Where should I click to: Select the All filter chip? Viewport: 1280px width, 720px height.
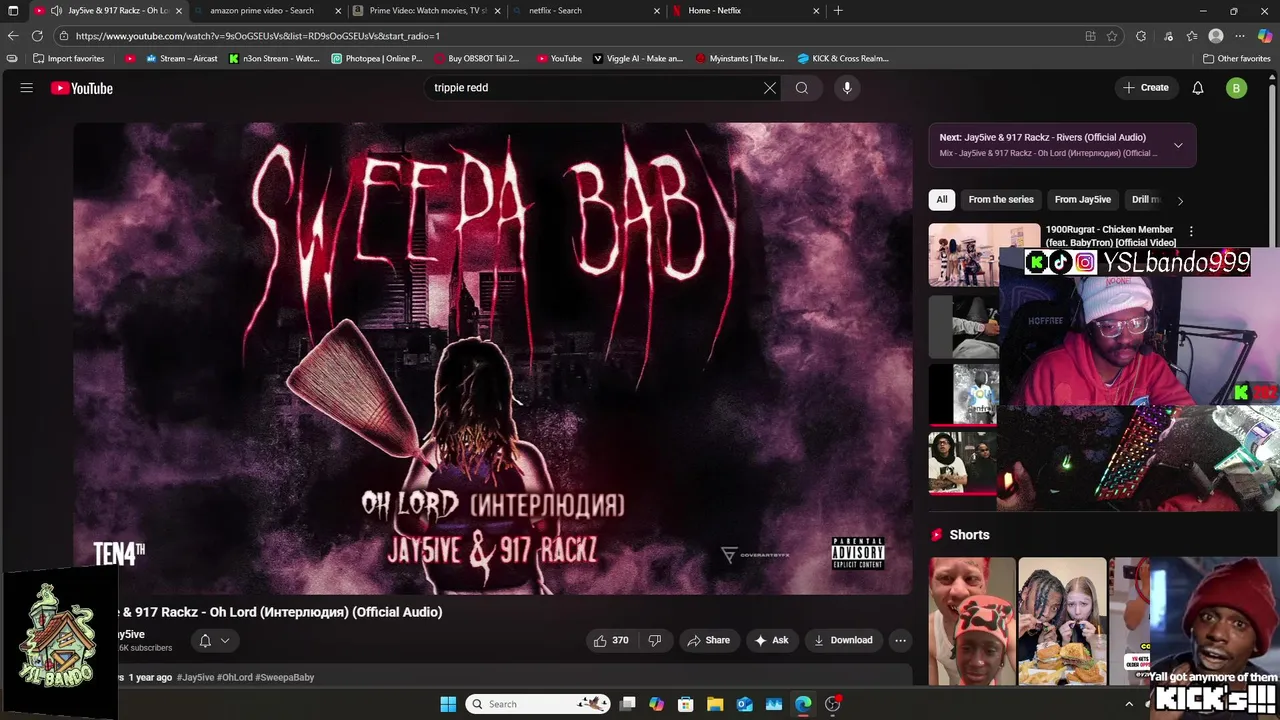(x=941, y=200)
